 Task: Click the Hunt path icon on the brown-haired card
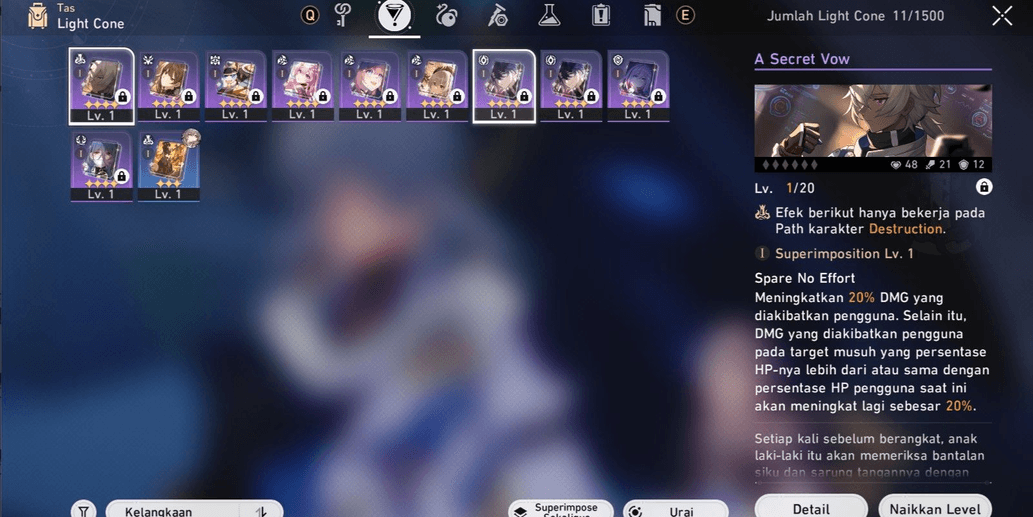(x=148, y=60)
